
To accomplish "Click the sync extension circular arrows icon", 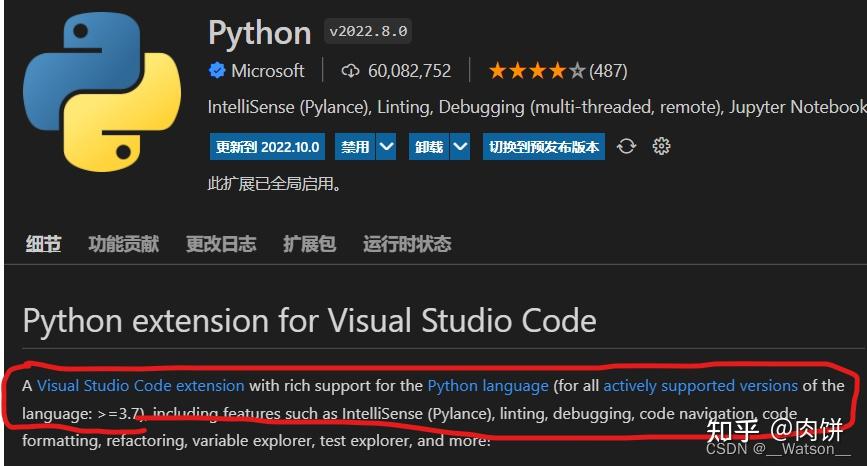I will pyautogui.click(x=626, y=146).
